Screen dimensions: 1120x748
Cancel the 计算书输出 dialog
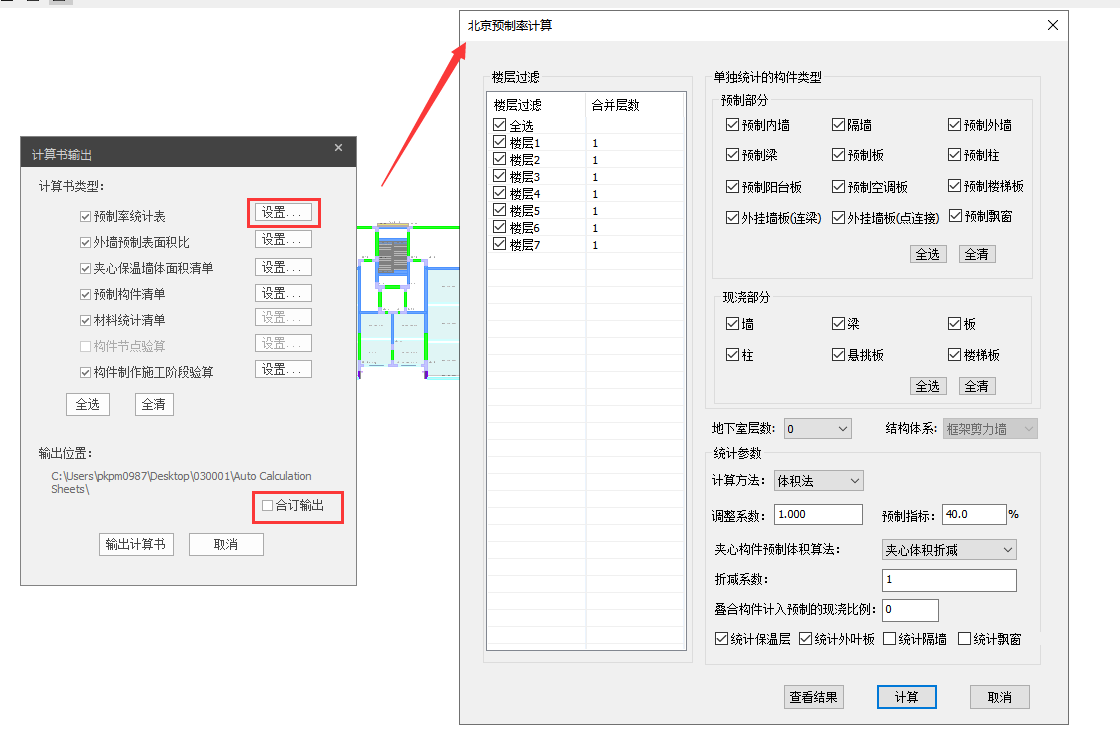(226, 544)
